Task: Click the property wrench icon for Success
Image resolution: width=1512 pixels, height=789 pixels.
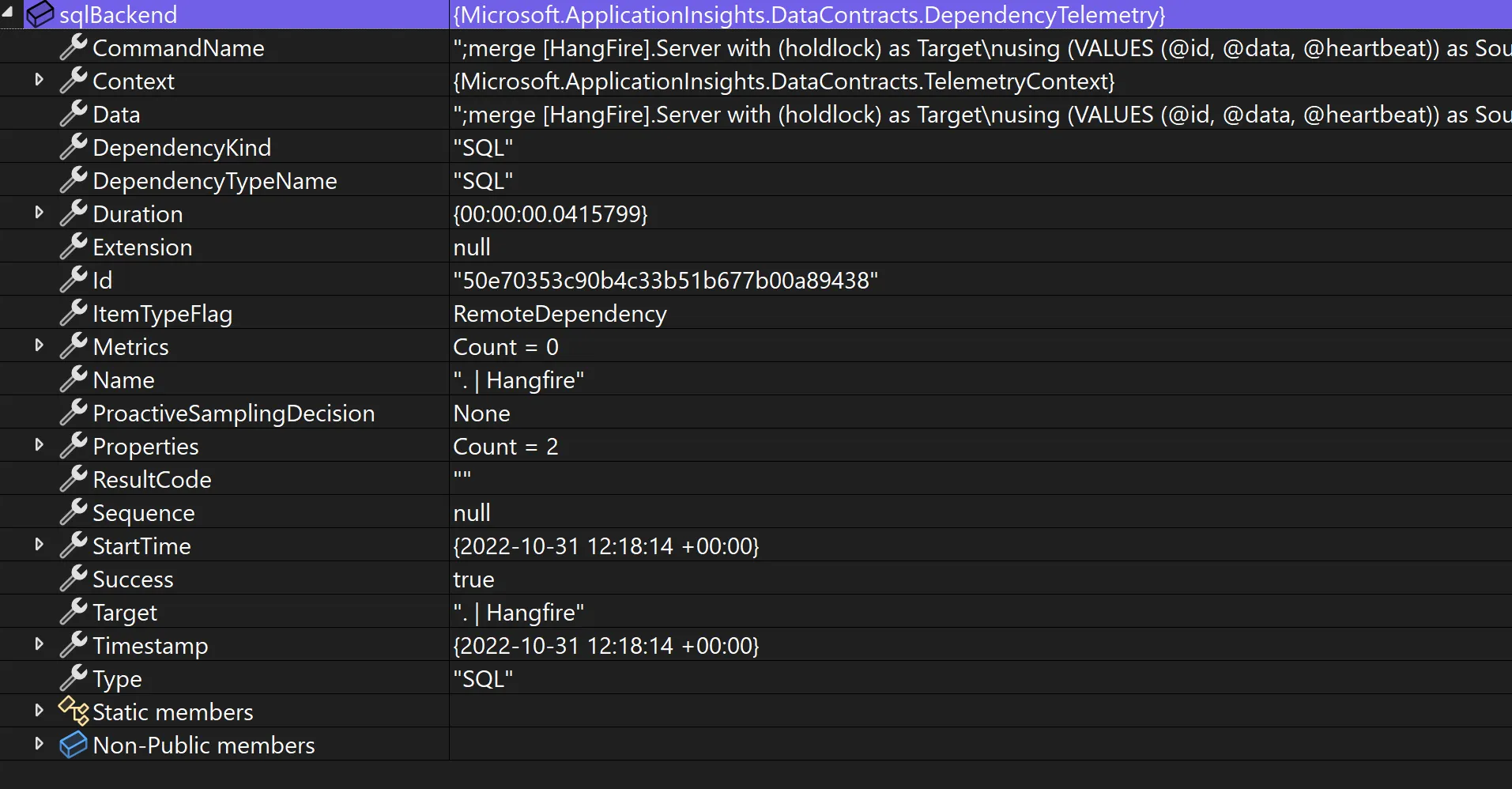Action: click(x=74, y=579)
